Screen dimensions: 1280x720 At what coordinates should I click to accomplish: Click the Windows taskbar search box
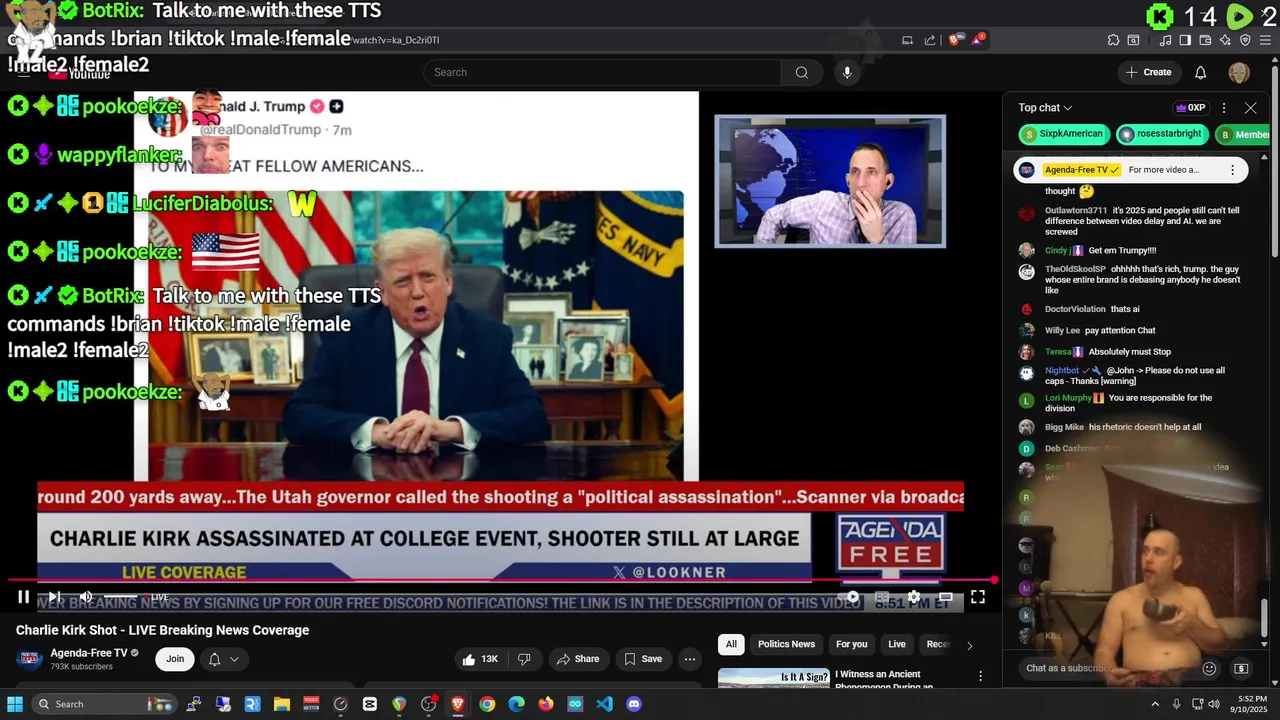[104, 704]
